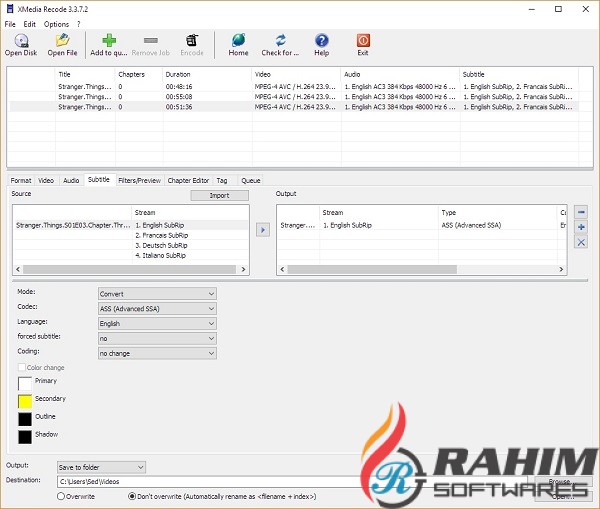Open the Options menu

(56, 24)
